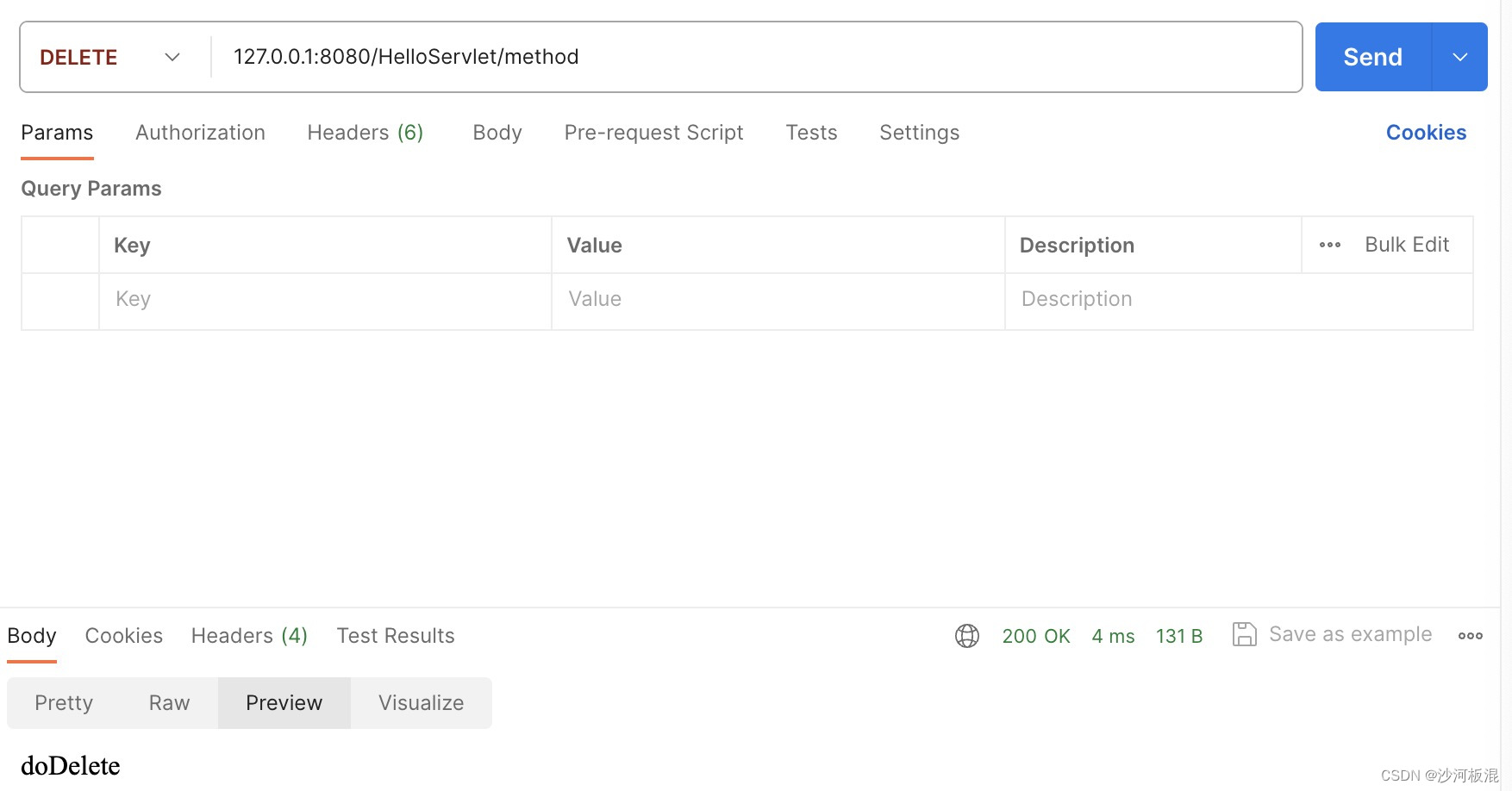
Task: Switch response view to Raw
Action: click(168, 702)
